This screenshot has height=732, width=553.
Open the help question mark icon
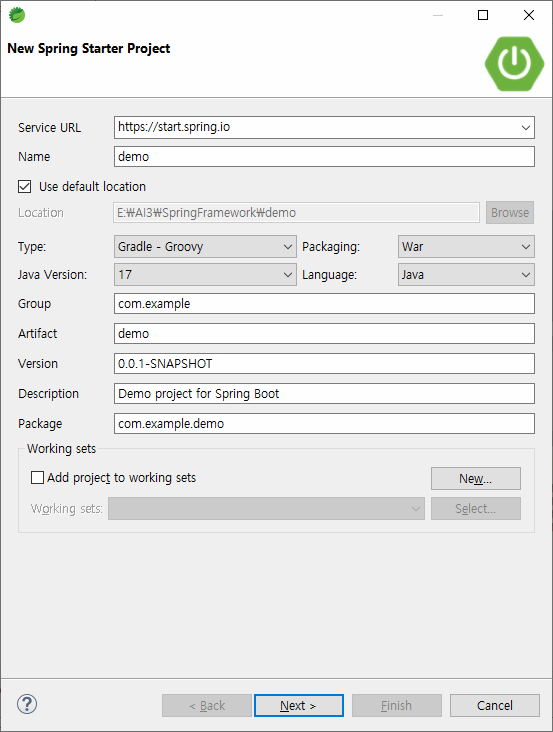(x=27, y=704)
